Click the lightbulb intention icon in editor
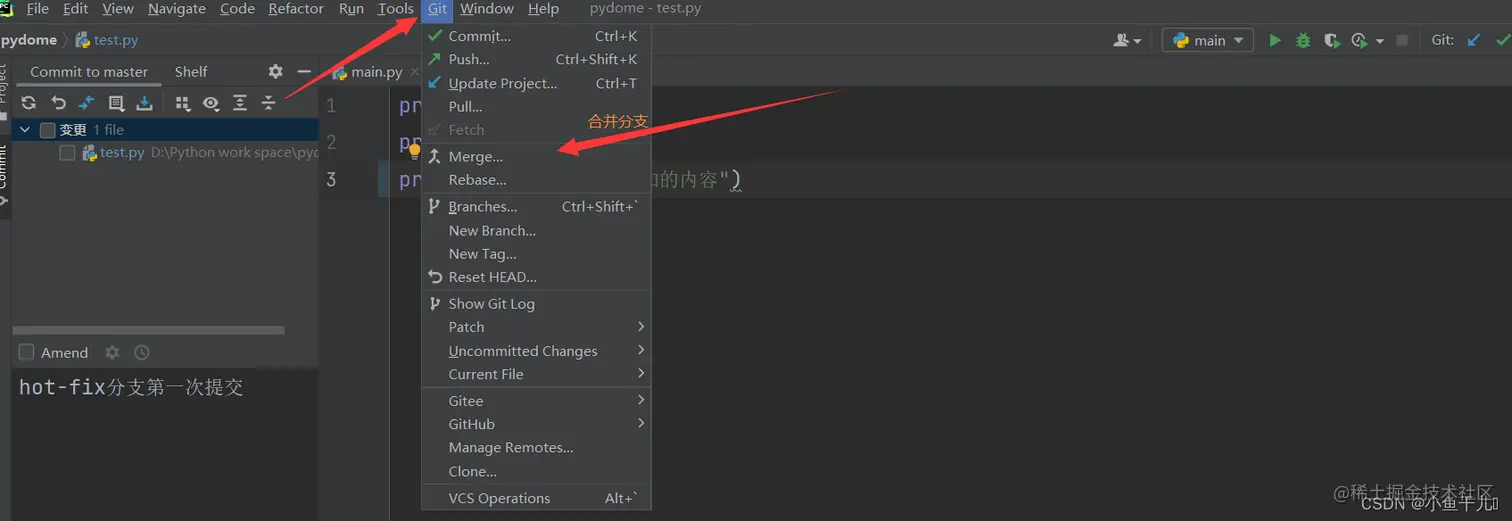 point(414,151)
